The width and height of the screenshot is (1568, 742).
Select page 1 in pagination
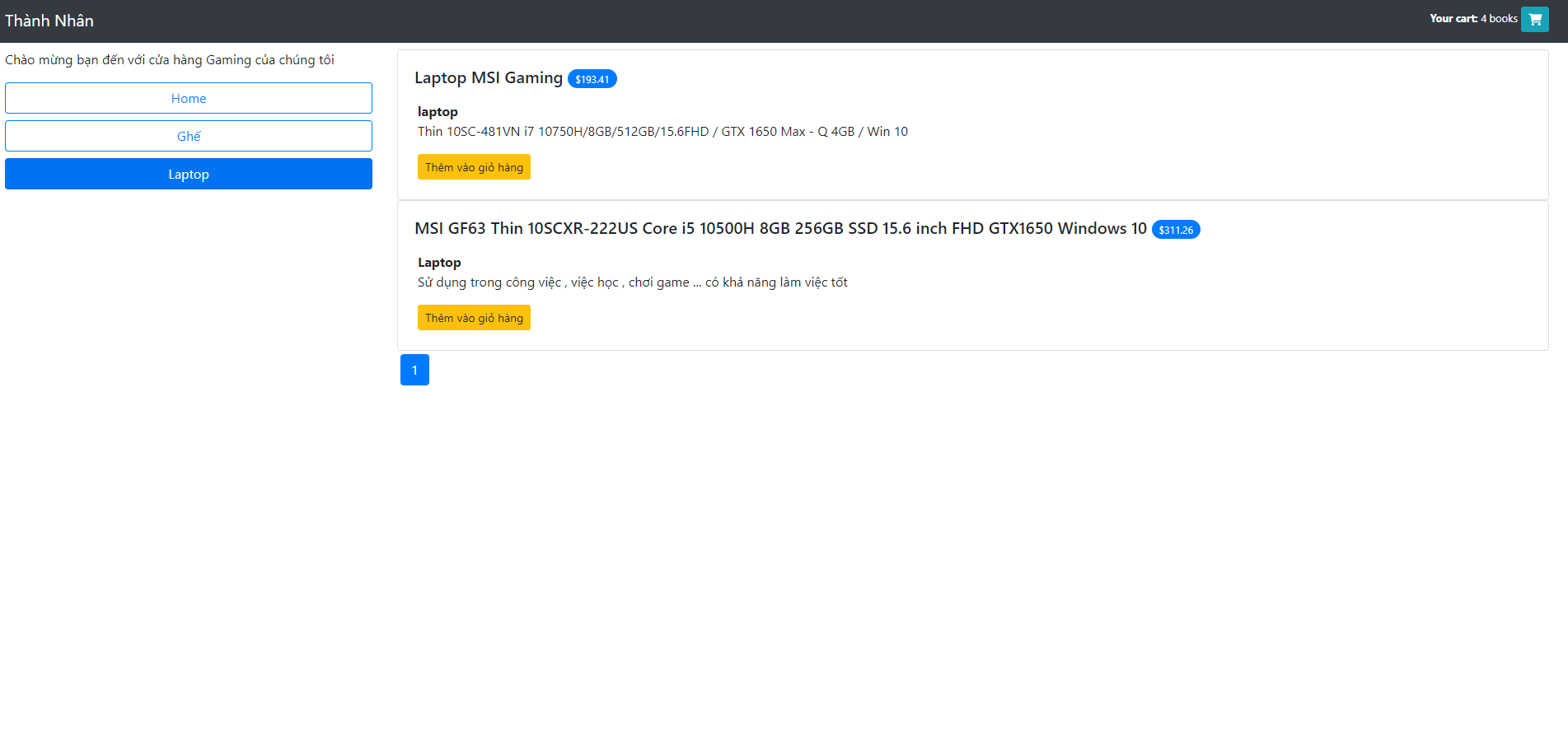coord(414,370)
